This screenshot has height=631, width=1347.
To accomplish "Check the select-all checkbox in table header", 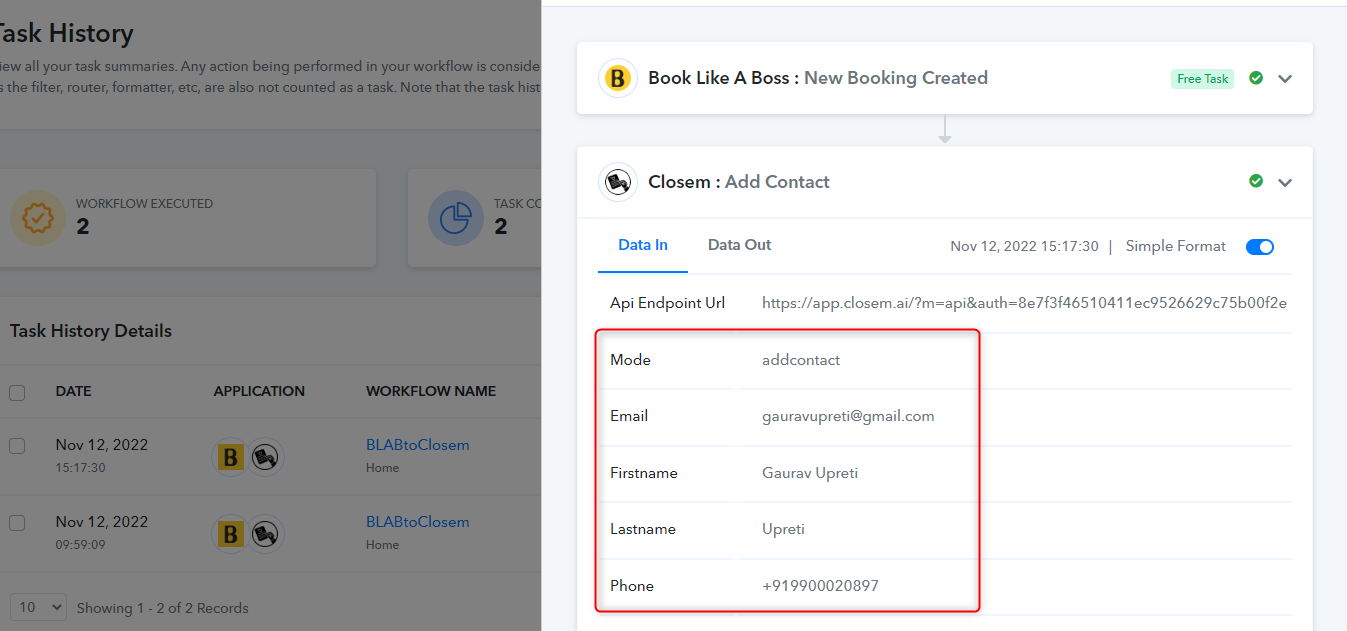I will click(17, 393).
